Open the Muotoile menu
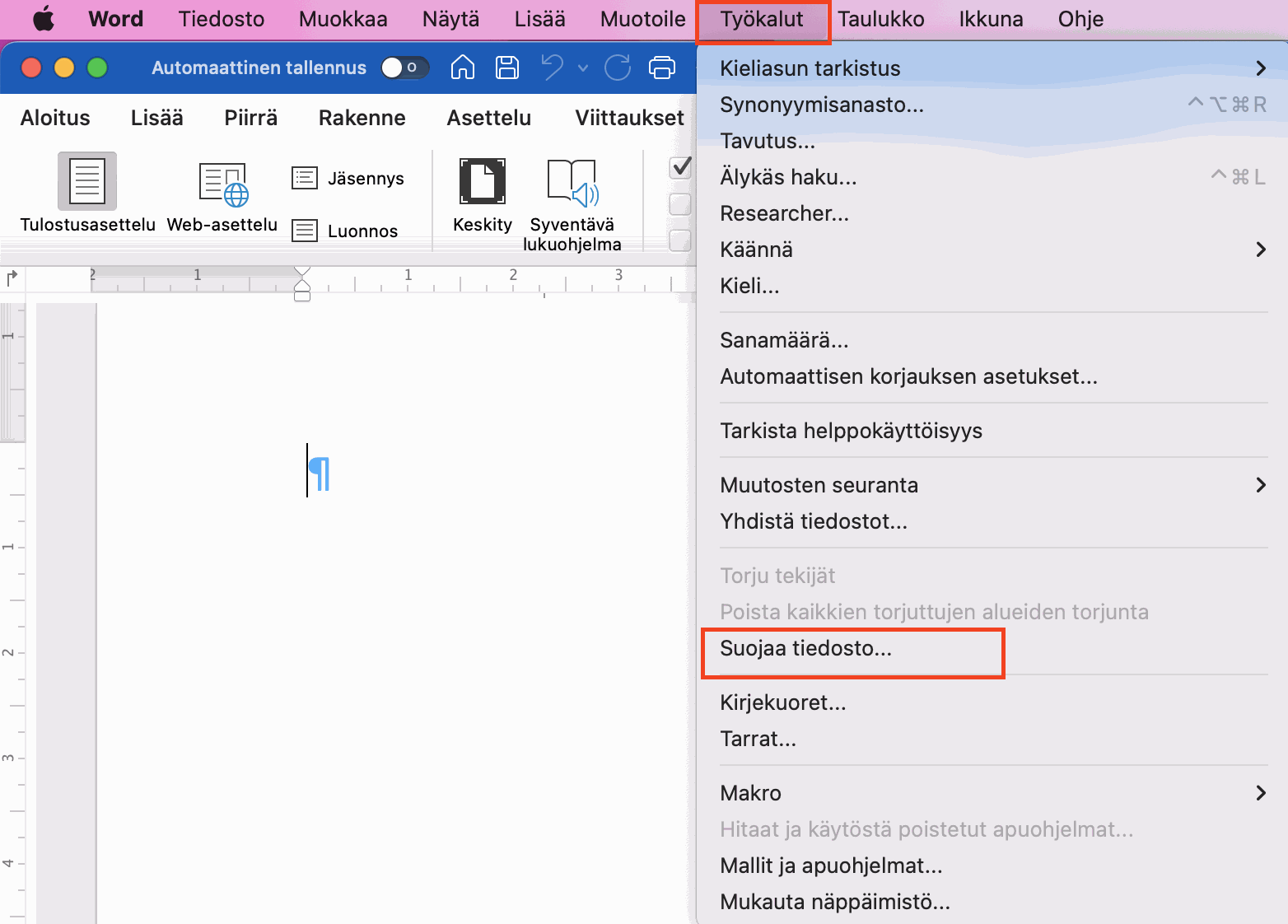The width and height of the screenshot is (1288, 924). click(x=643, y=19)
